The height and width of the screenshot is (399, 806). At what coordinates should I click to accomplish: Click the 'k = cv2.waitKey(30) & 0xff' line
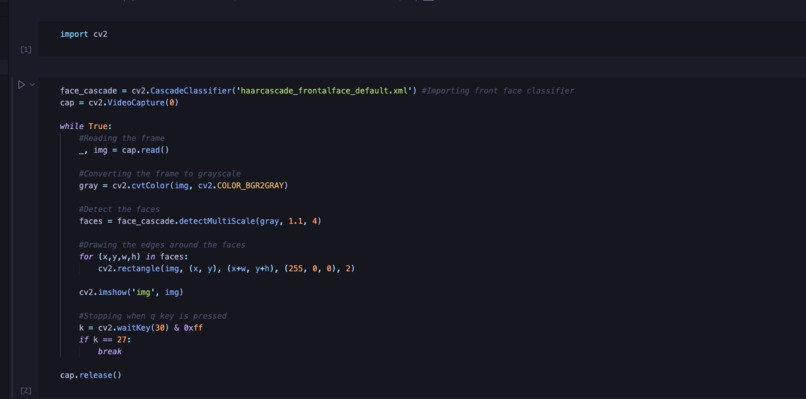[141, 328]
